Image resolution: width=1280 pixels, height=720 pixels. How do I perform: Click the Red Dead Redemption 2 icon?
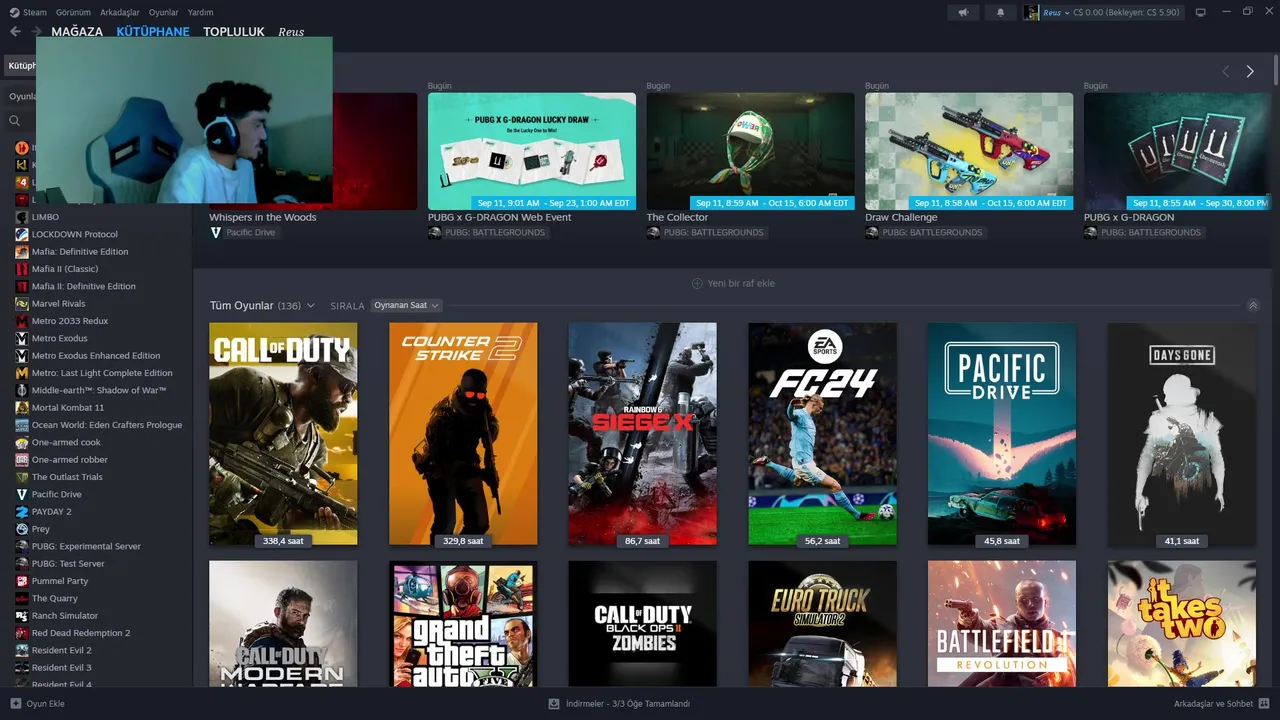click(x=22, y=633)
